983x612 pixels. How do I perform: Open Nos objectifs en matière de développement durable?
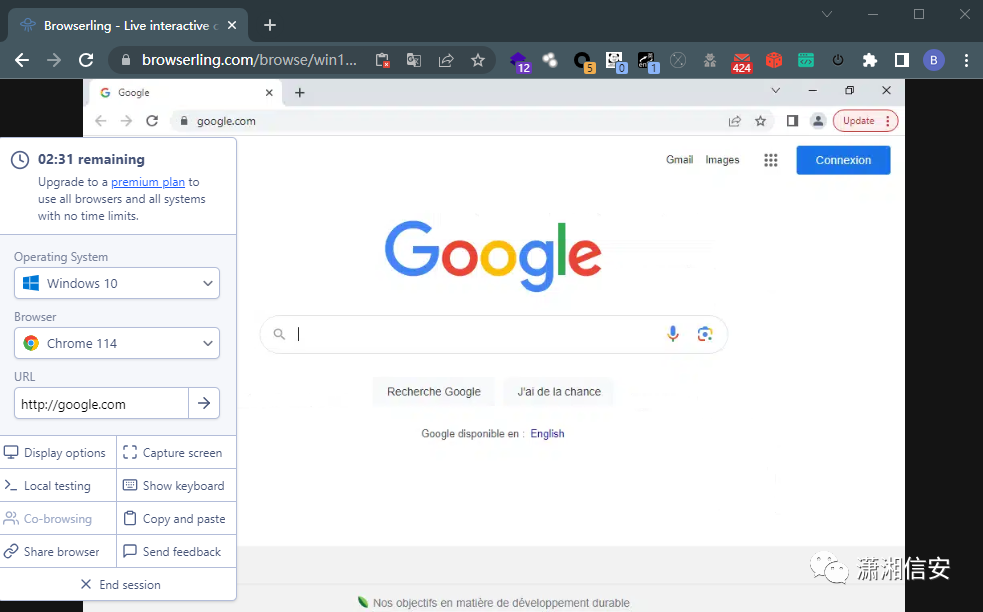coord(501,603)
